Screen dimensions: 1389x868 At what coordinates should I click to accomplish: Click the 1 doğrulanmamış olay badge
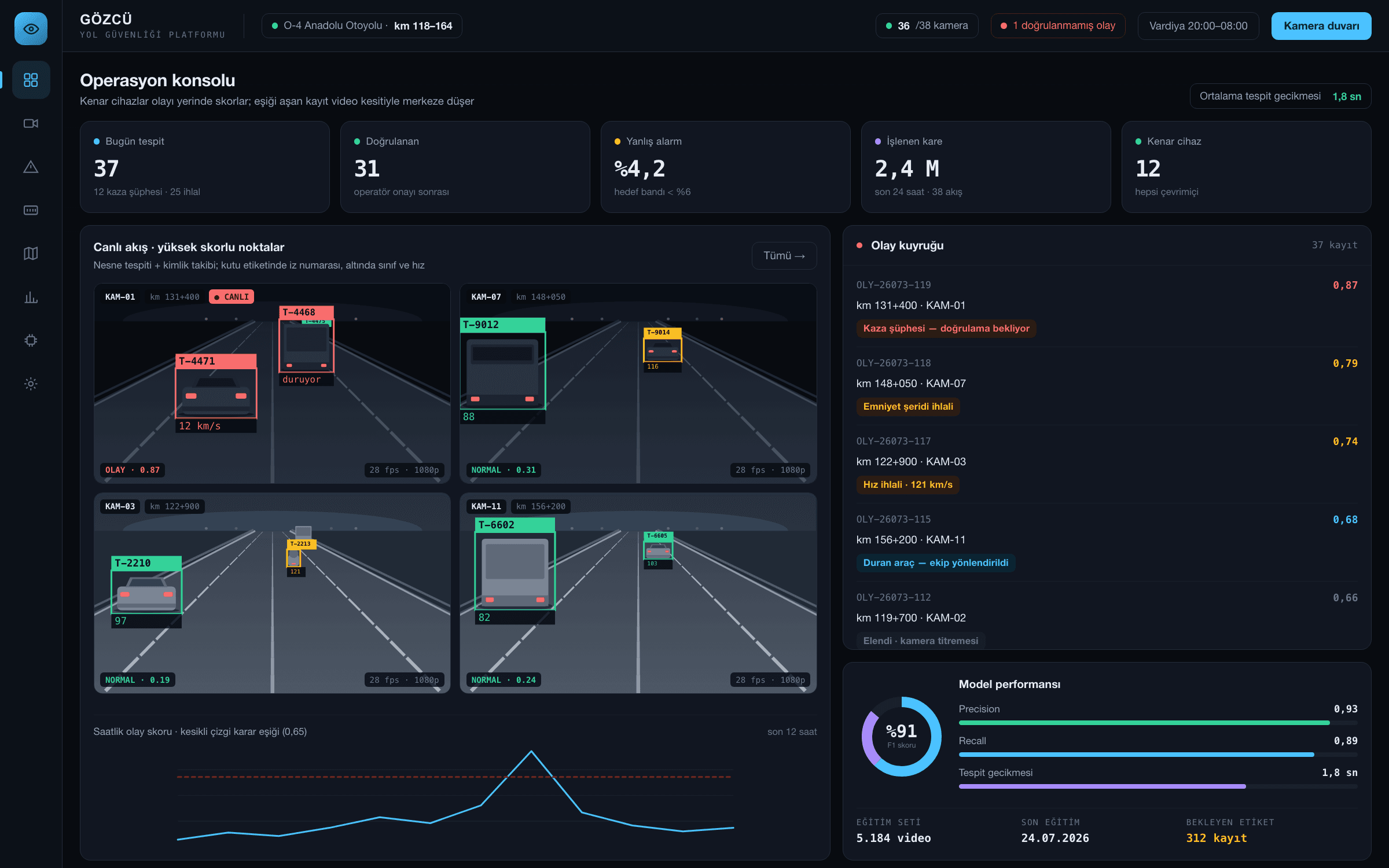(1058, 26)
